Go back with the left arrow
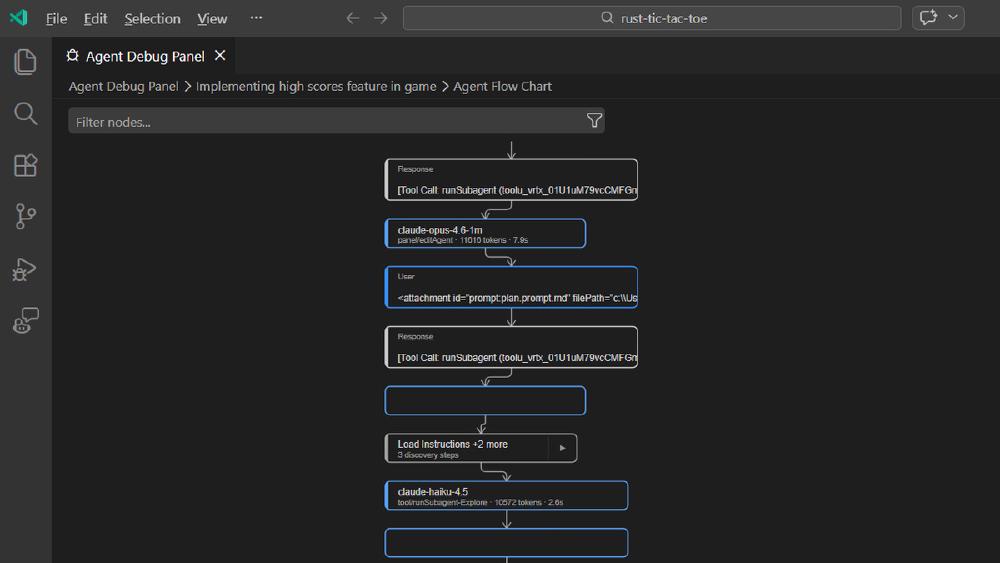Viewport: 1000px width, 563px height. pos(352,18)
